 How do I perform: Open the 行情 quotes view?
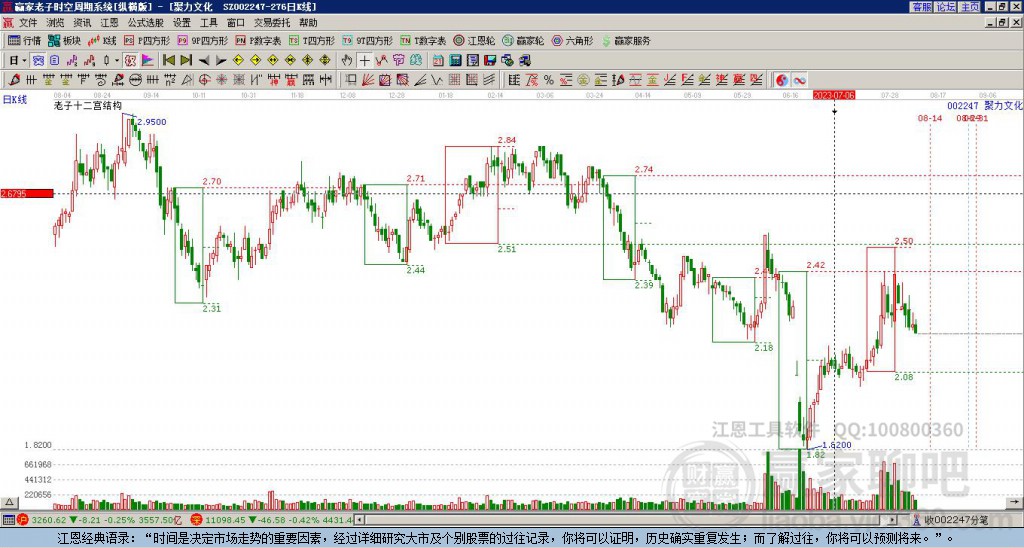pos(24,40)
